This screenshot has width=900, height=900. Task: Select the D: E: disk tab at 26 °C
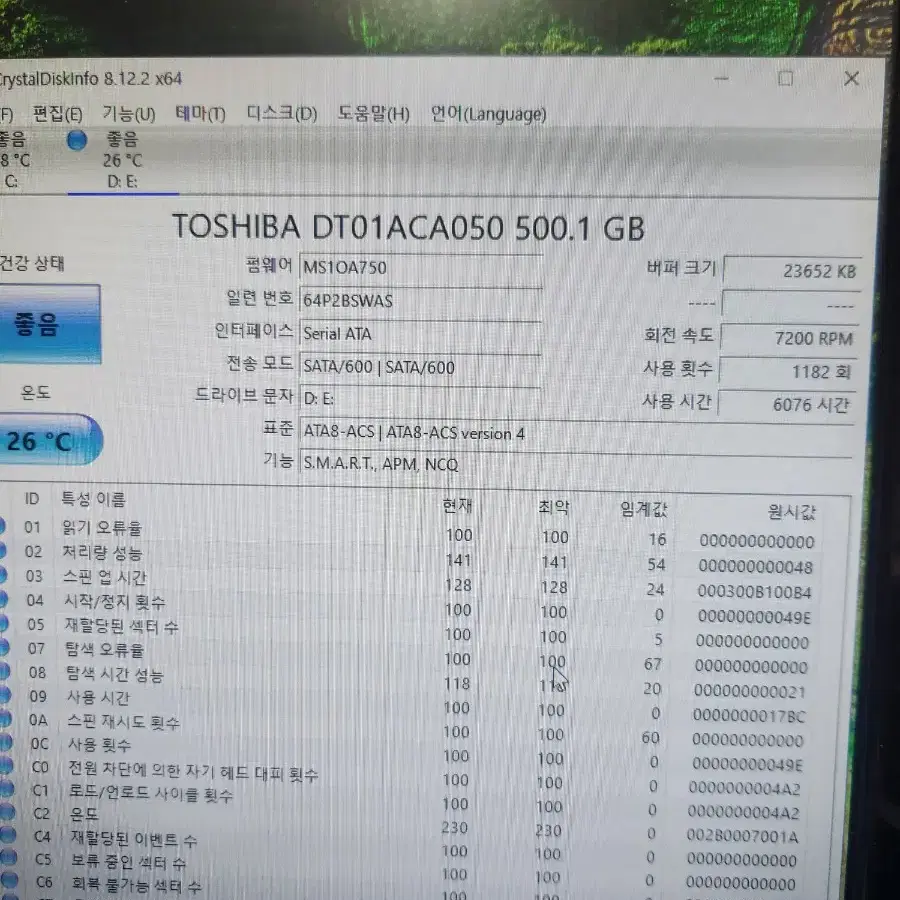tap(122, 161)
